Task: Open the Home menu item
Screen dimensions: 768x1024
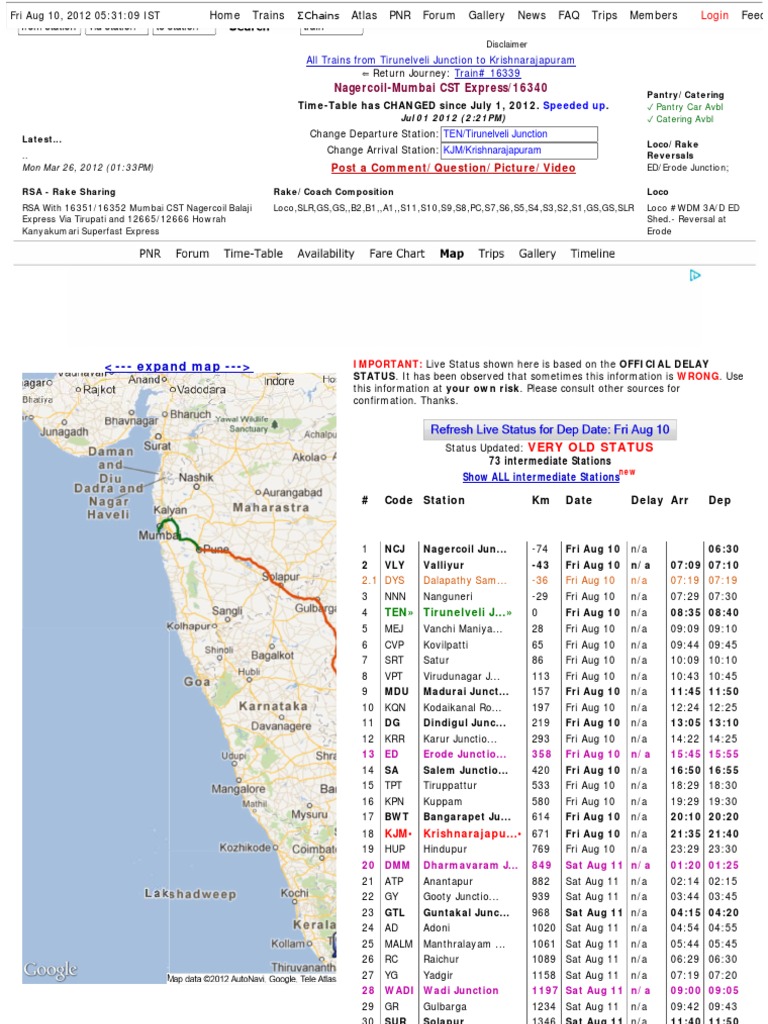Action: pos(225,15)
